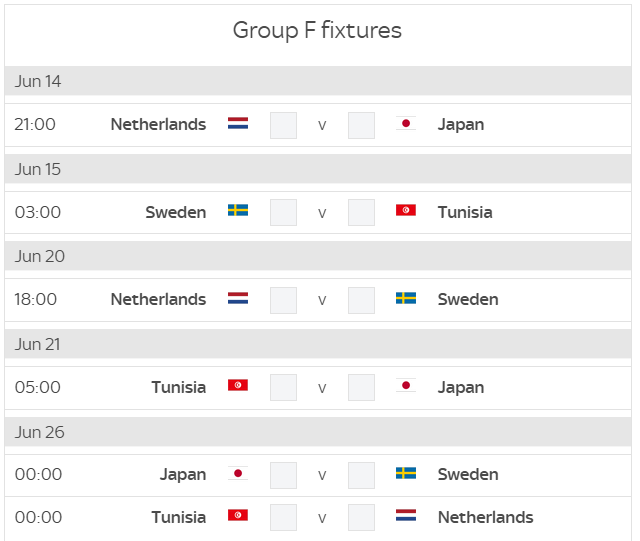The width and height of the screenshot is (640, 541).
Task: Click the Tunisia score box in the 03:00 match
Action: (361, 212)
